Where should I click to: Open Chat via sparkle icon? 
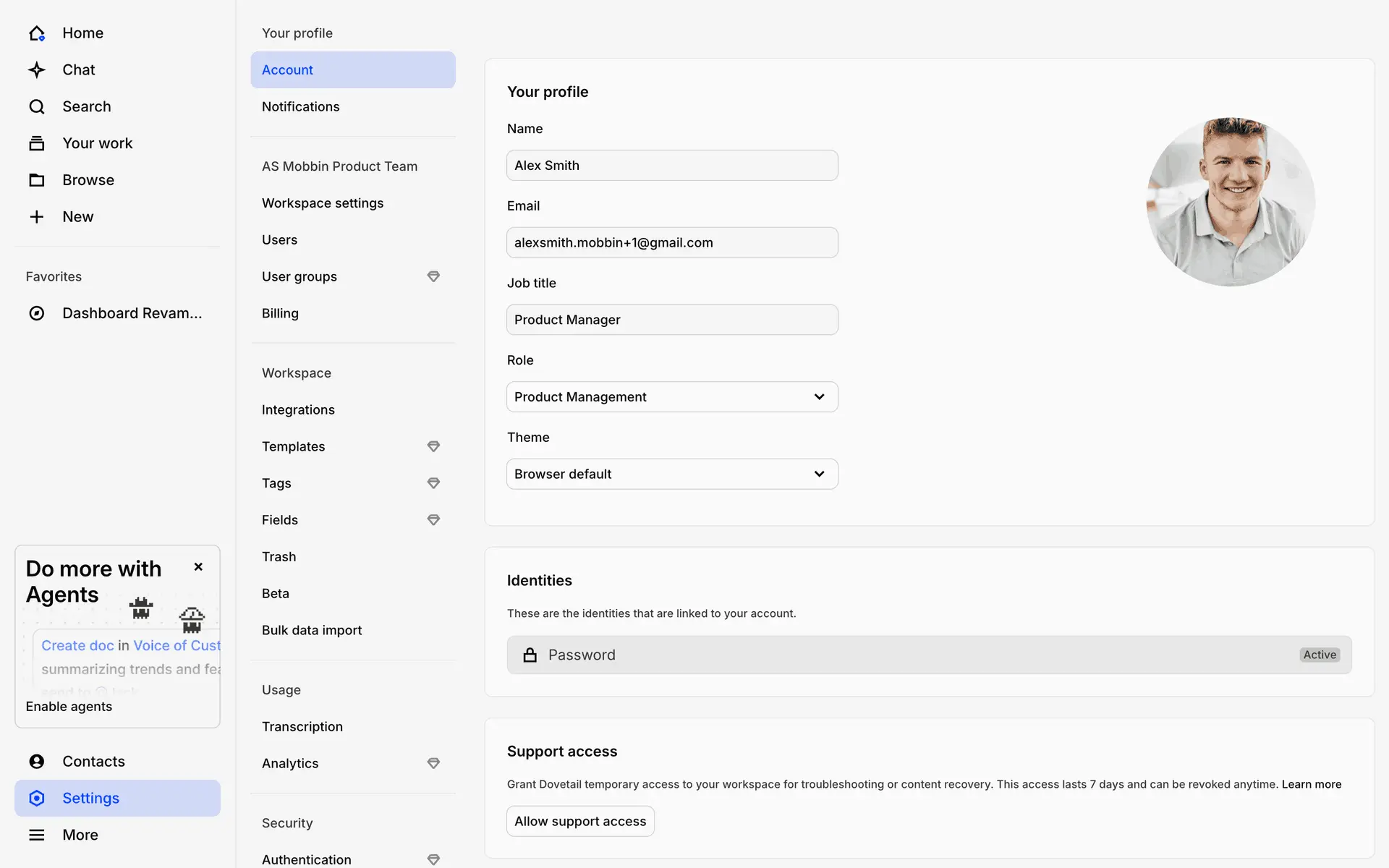click(37, 70)
